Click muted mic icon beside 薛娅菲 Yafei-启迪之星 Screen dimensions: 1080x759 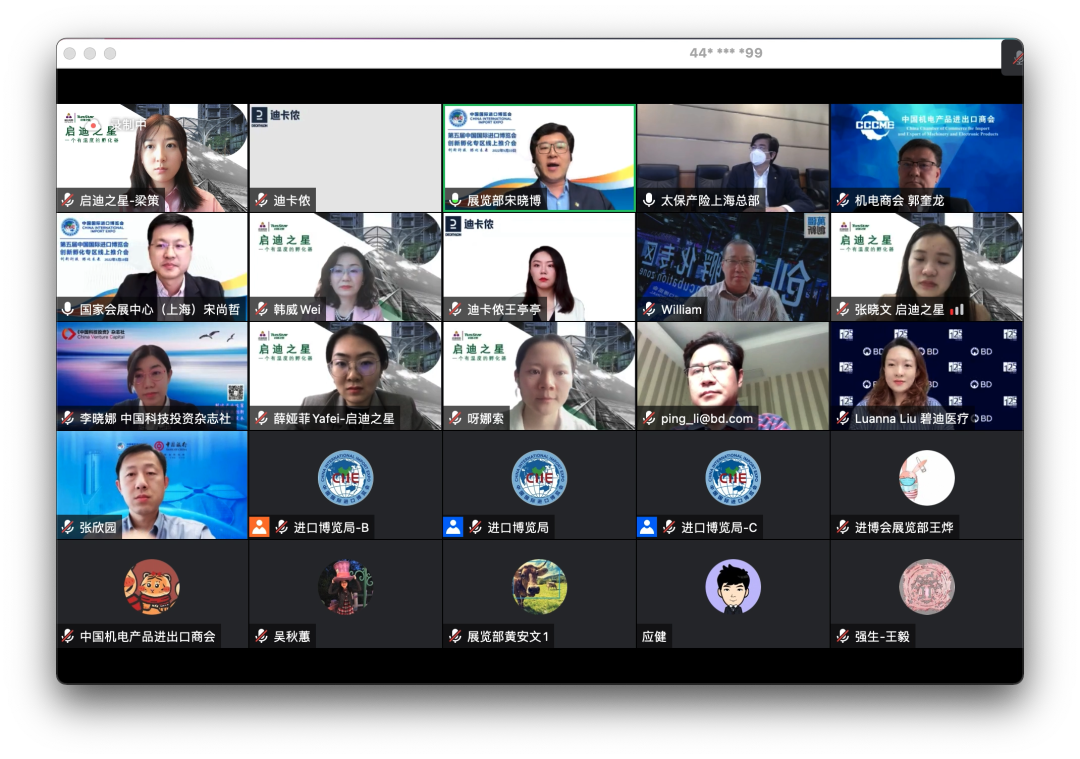pyautogui.click(x=261, y=418)
